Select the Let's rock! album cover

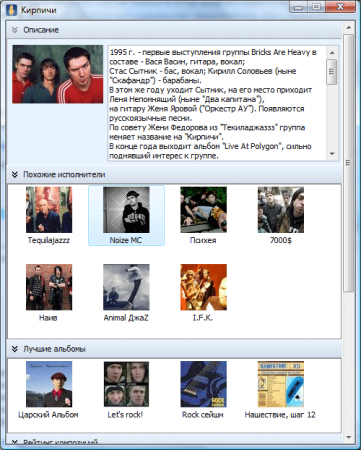[x=126, y=384]
